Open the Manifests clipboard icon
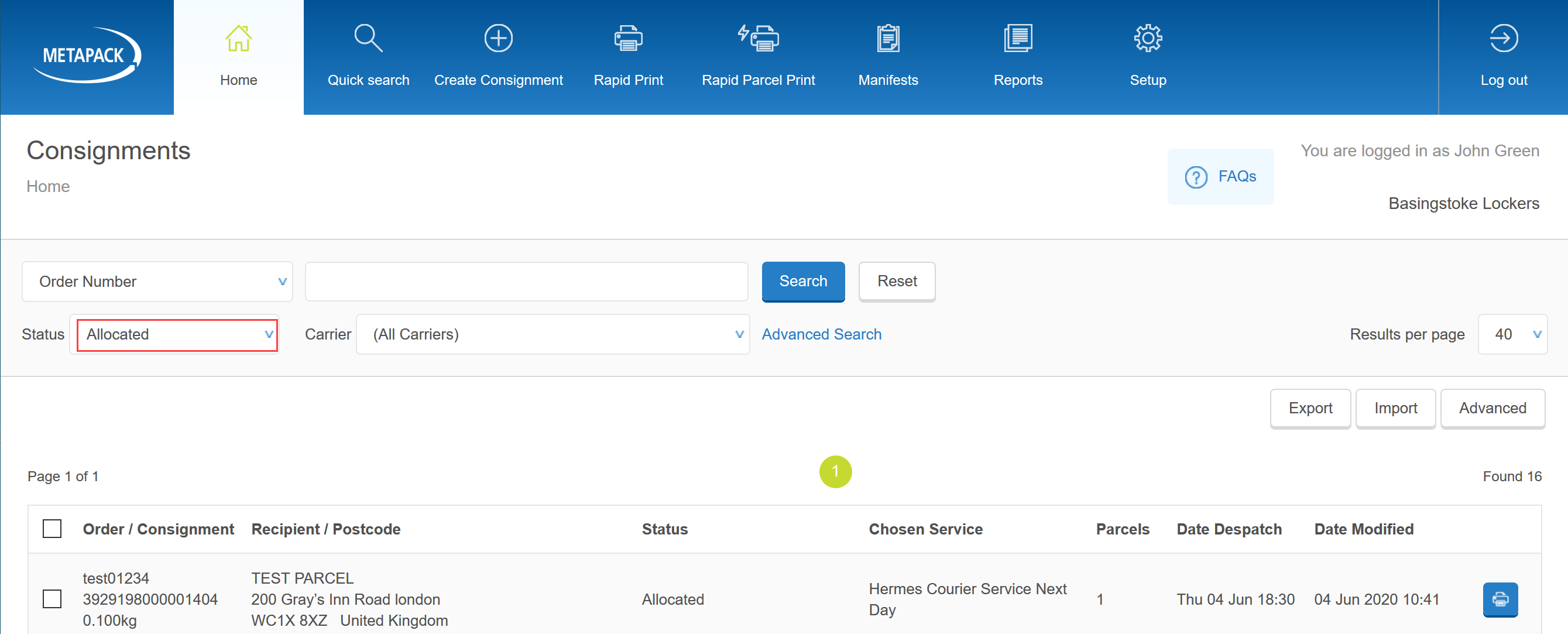 click(x=887, y=39)
